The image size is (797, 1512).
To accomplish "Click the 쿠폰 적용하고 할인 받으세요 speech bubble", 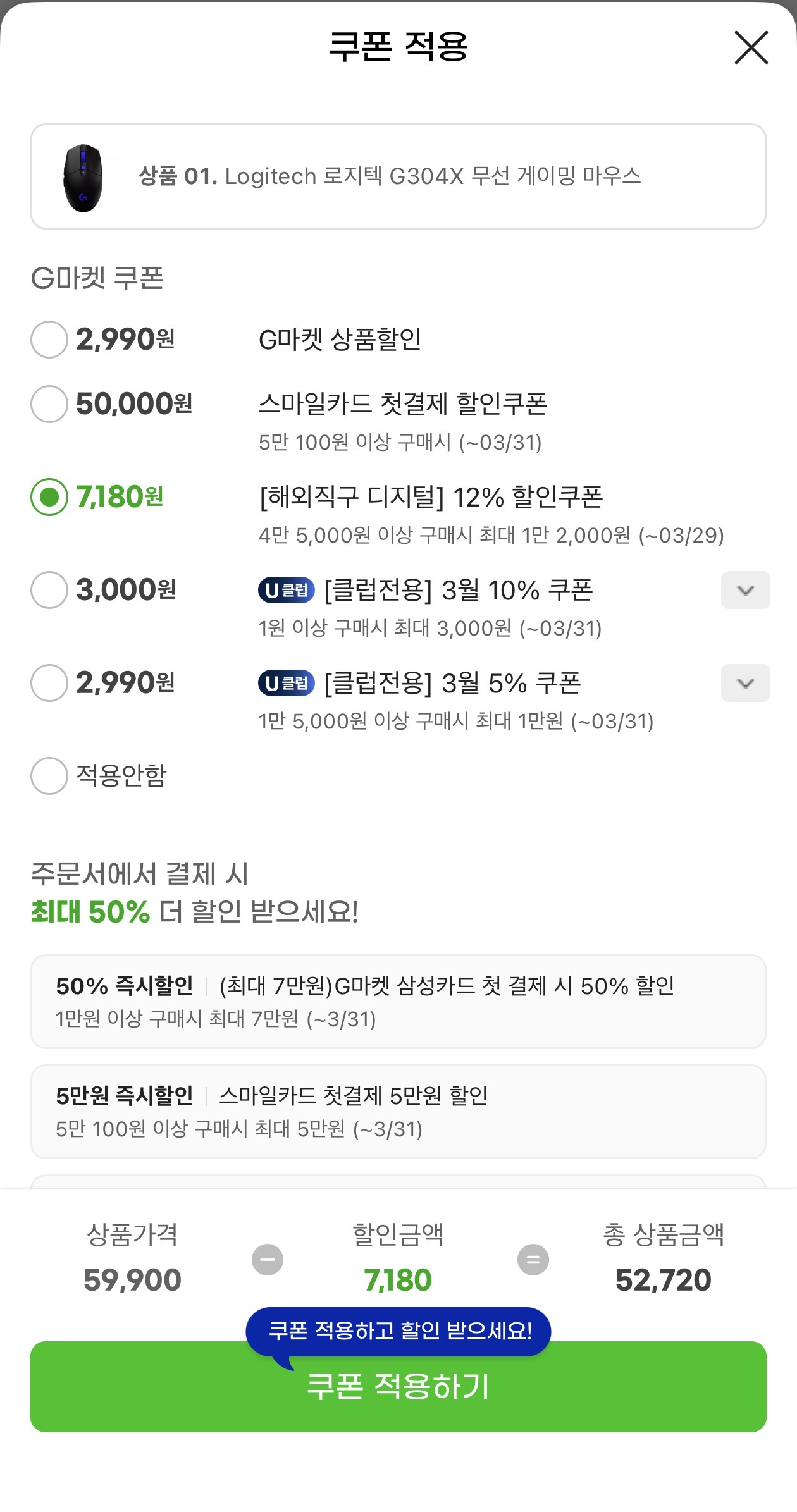I will (x=398, y=1331).
